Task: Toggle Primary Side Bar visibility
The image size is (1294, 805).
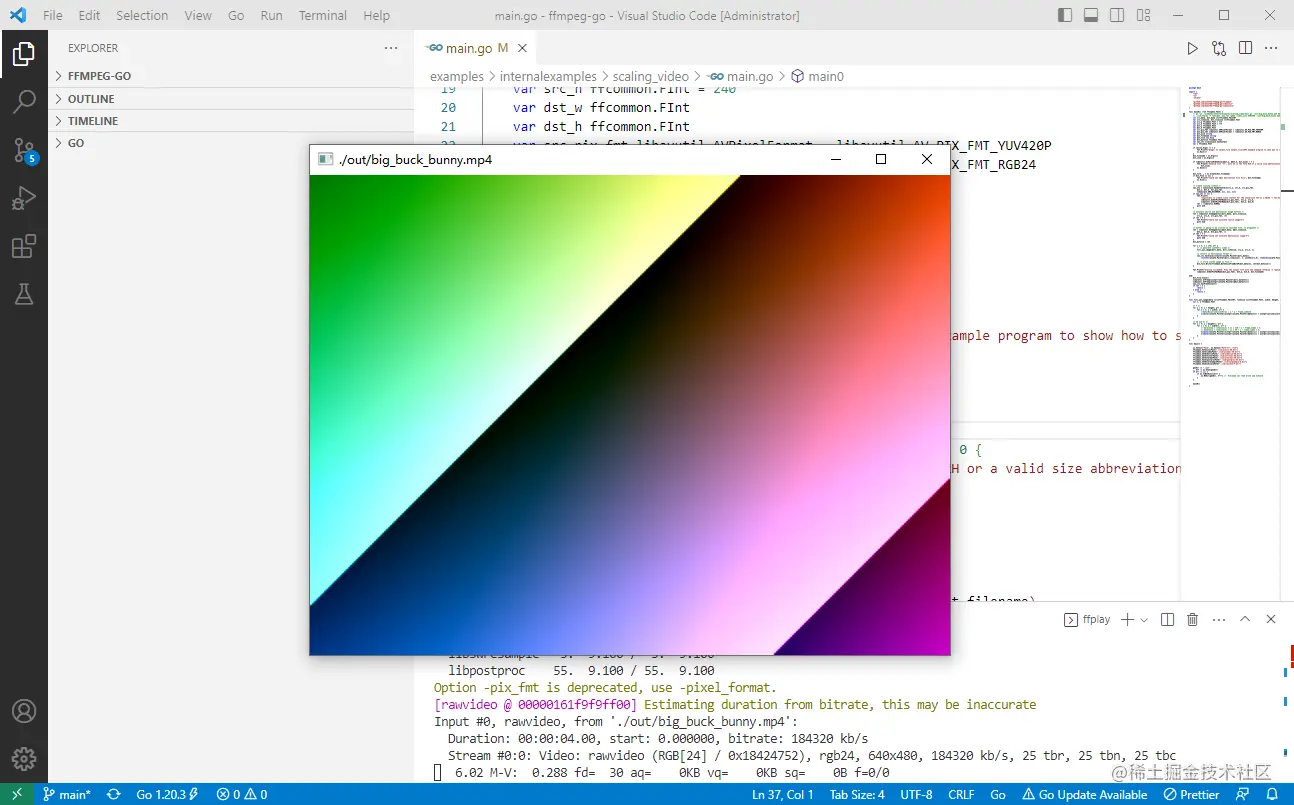Action: [x=1065, y=16]
